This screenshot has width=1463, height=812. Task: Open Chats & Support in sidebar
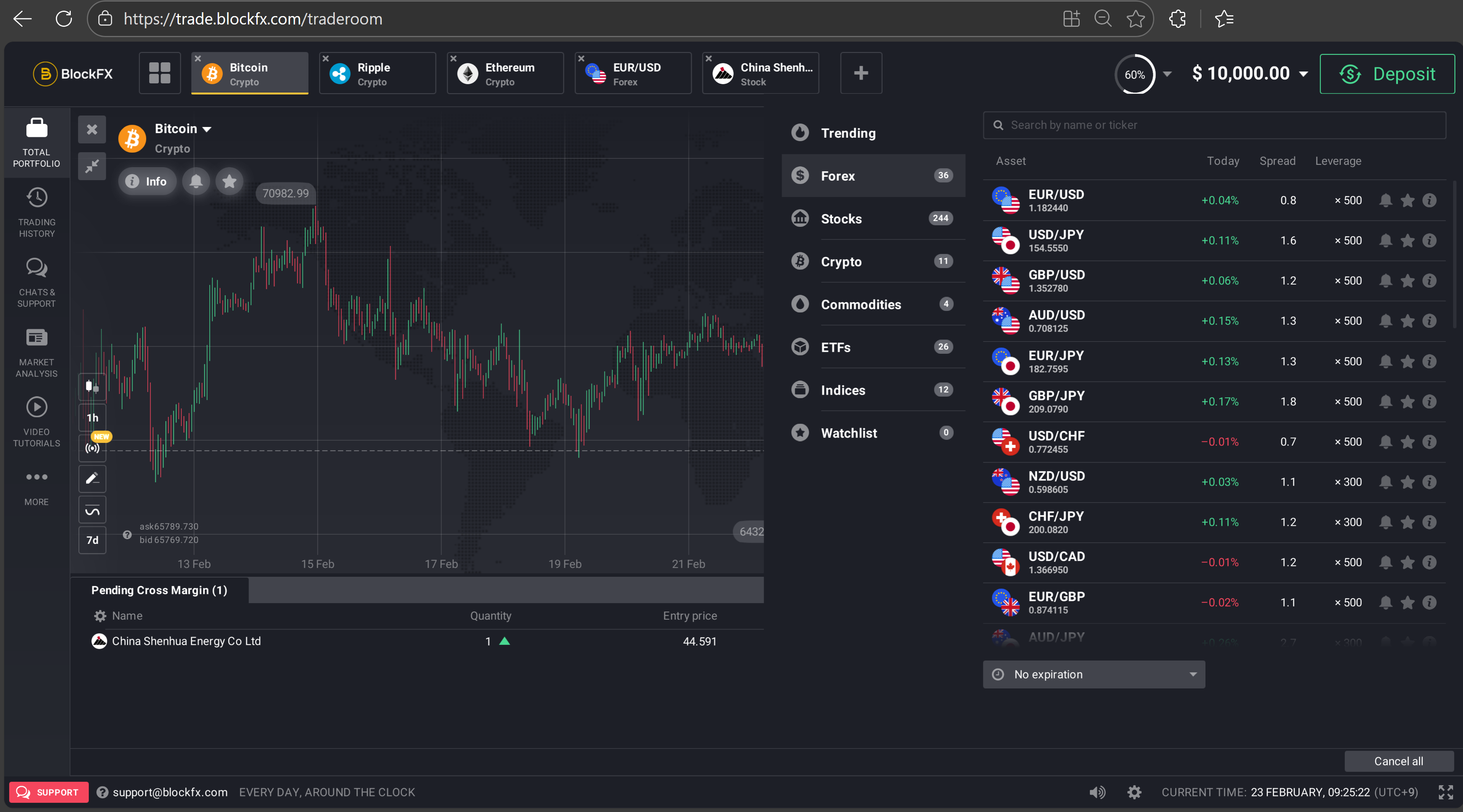tap(36, 282)
